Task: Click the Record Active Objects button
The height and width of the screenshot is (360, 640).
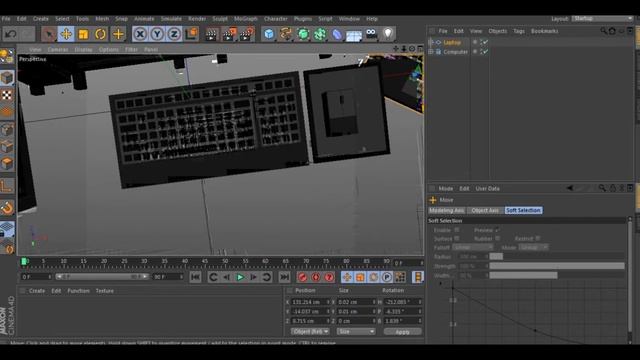Action: (x=302, y=277)
